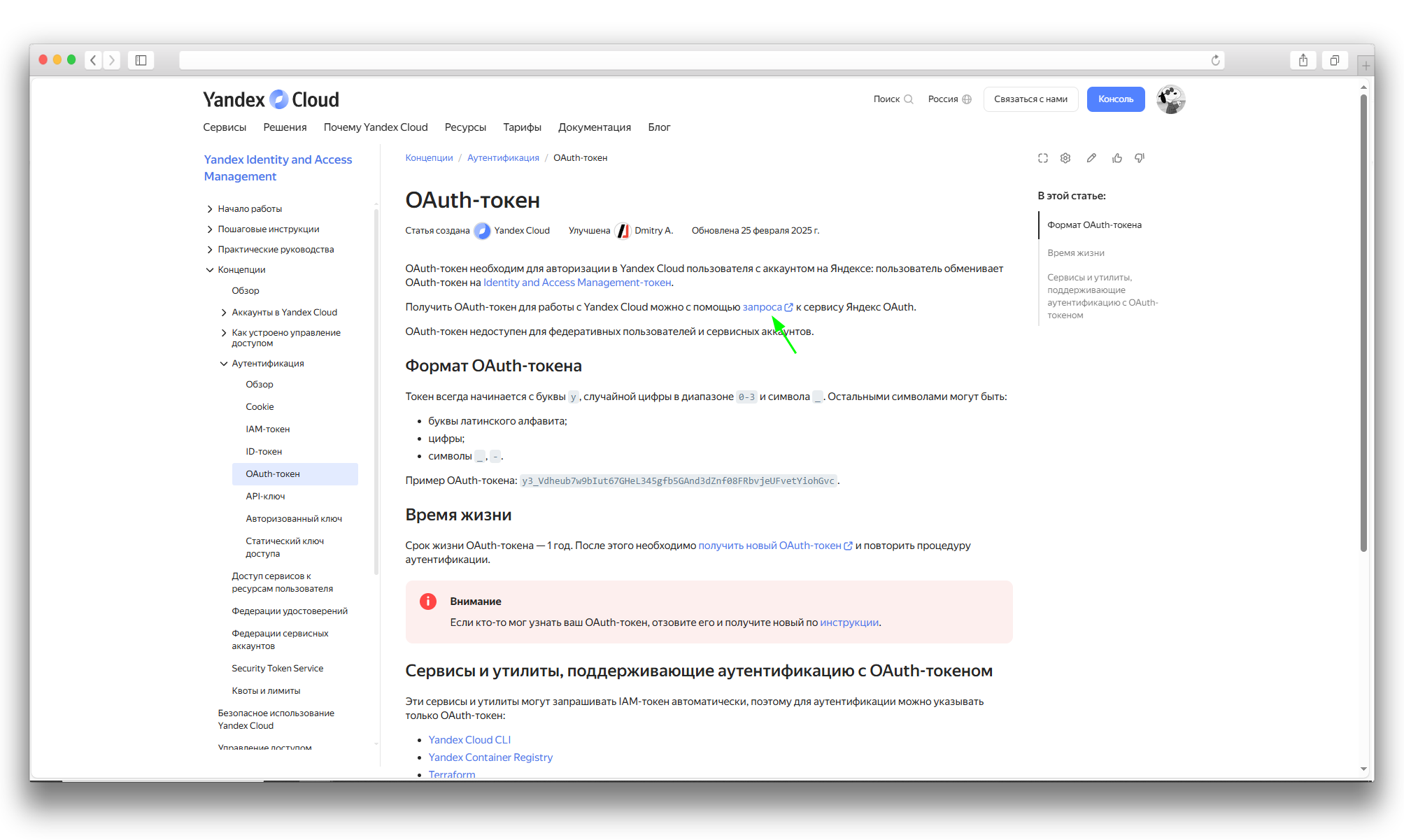
Task: Click the address bar field
Action: (702, 60)
